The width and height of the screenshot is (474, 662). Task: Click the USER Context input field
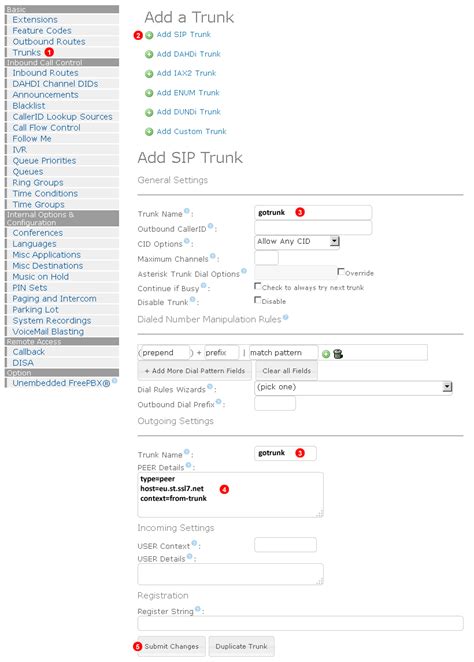pos(285,545)
